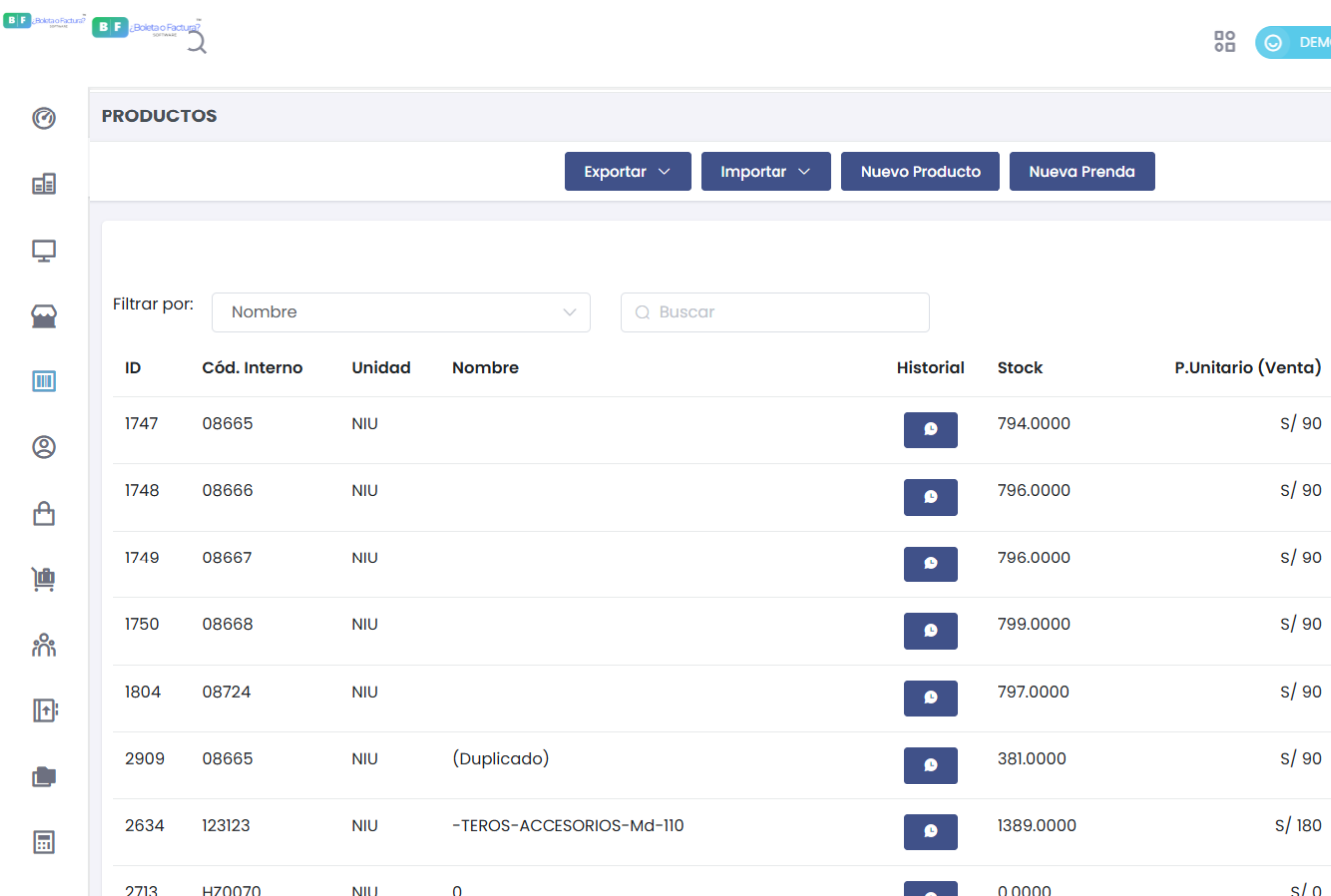
Task: Select the barcode products icon in sidebar
Action: point(44,382)
